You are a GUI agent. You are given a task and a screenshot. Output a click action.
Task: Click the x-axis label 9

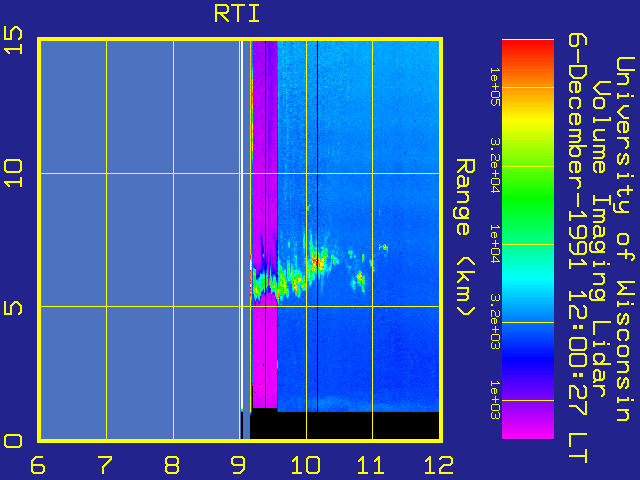coord(238,465)
